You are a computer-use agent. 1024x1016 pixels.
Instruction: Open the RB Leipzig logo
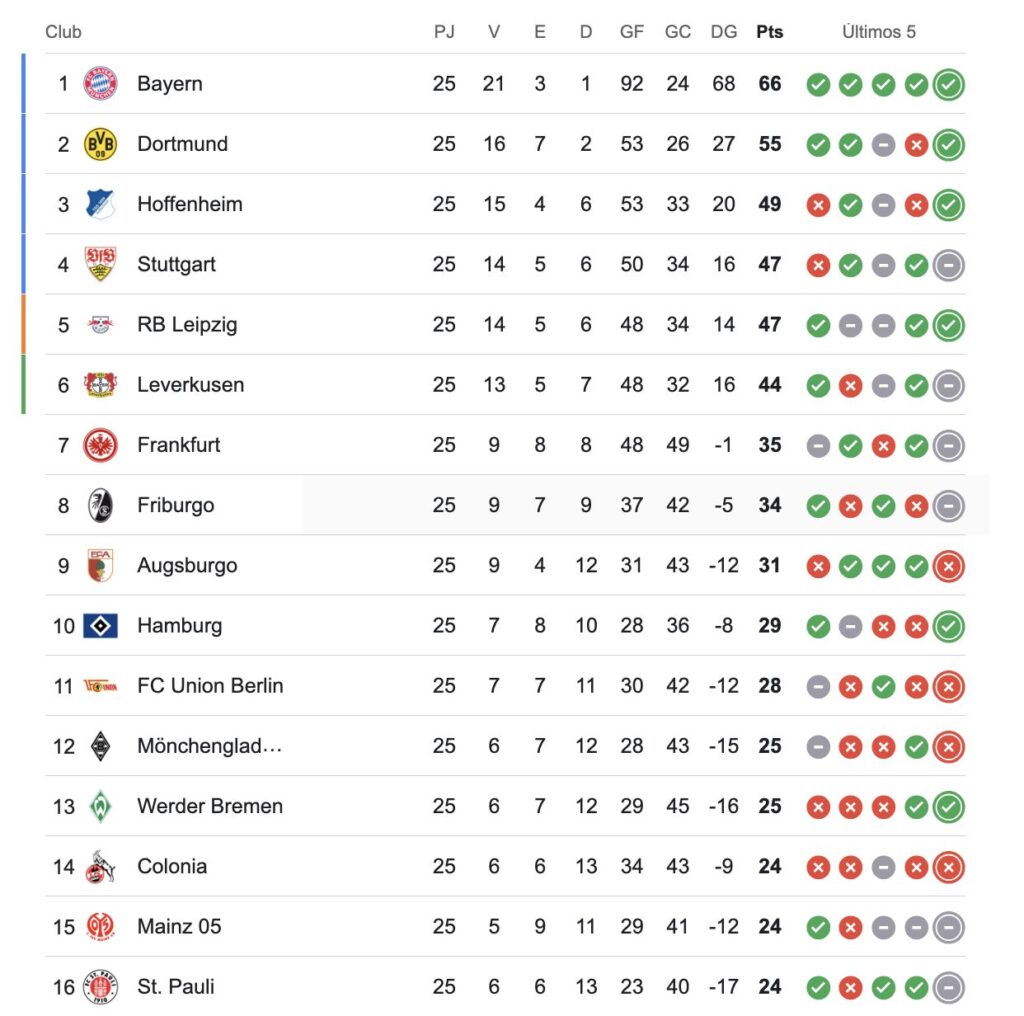100,325
